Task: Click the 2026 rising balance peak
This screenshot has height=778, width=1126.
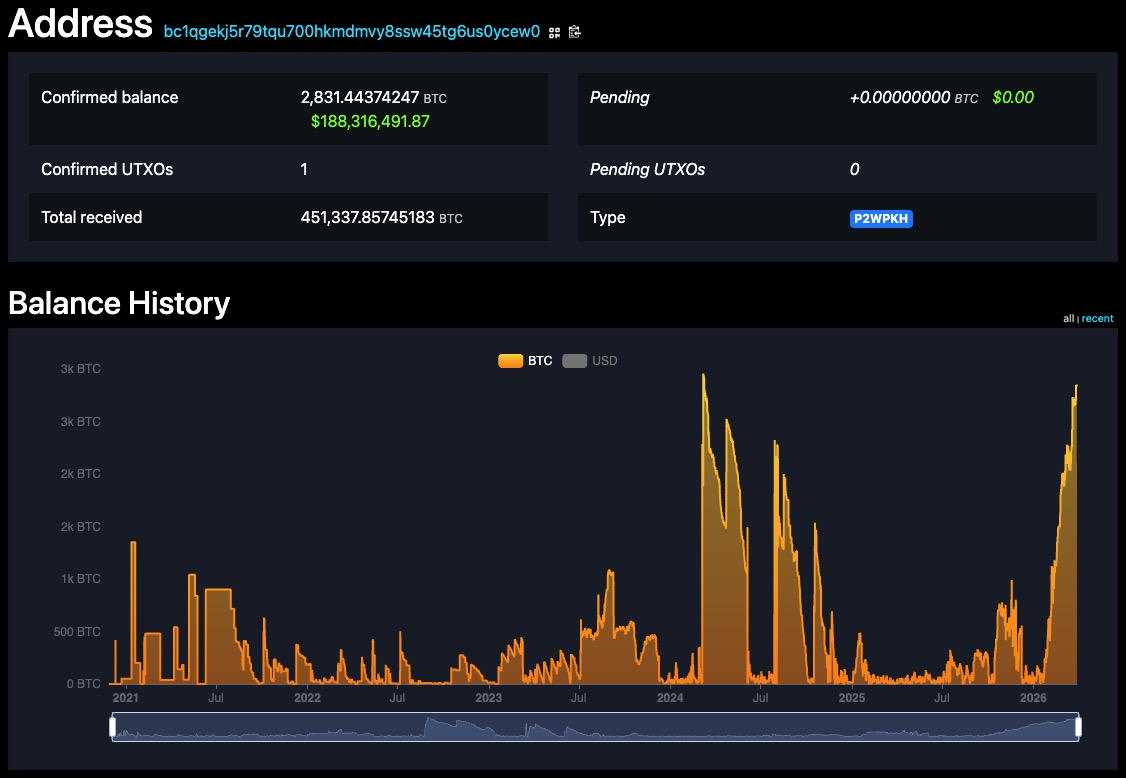Action: [1076, 388]
